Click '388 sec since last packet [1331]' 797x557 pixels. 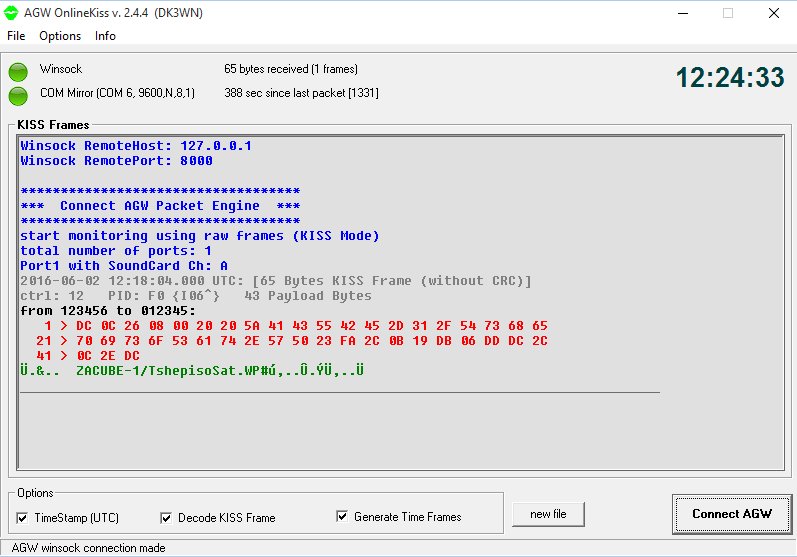point(301,93)
